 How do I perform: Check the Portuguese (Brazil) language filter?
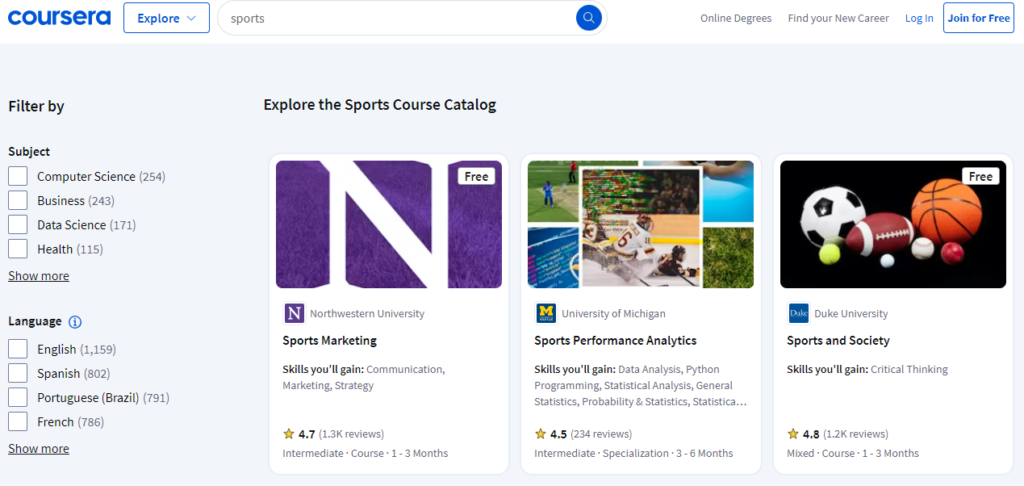click(x=18, y=398)
